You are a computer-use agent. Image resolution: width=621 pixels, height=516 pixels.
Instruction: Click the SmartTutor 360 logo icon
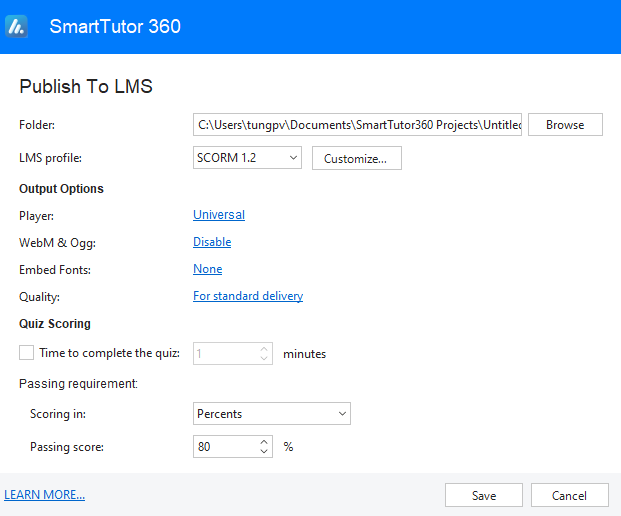tap(16, 27)
